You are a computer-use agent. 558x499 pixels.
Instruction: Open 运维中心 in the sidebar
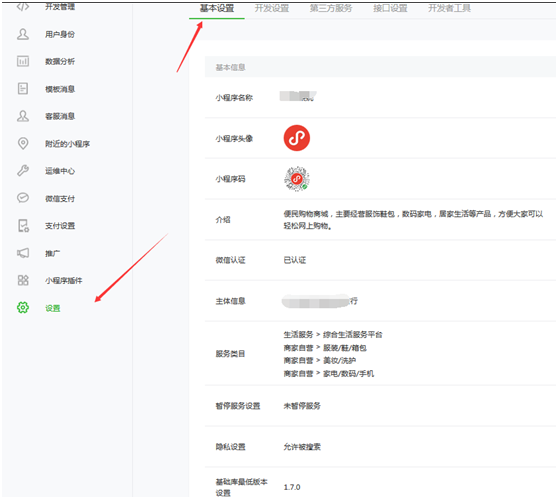point(60,171)
